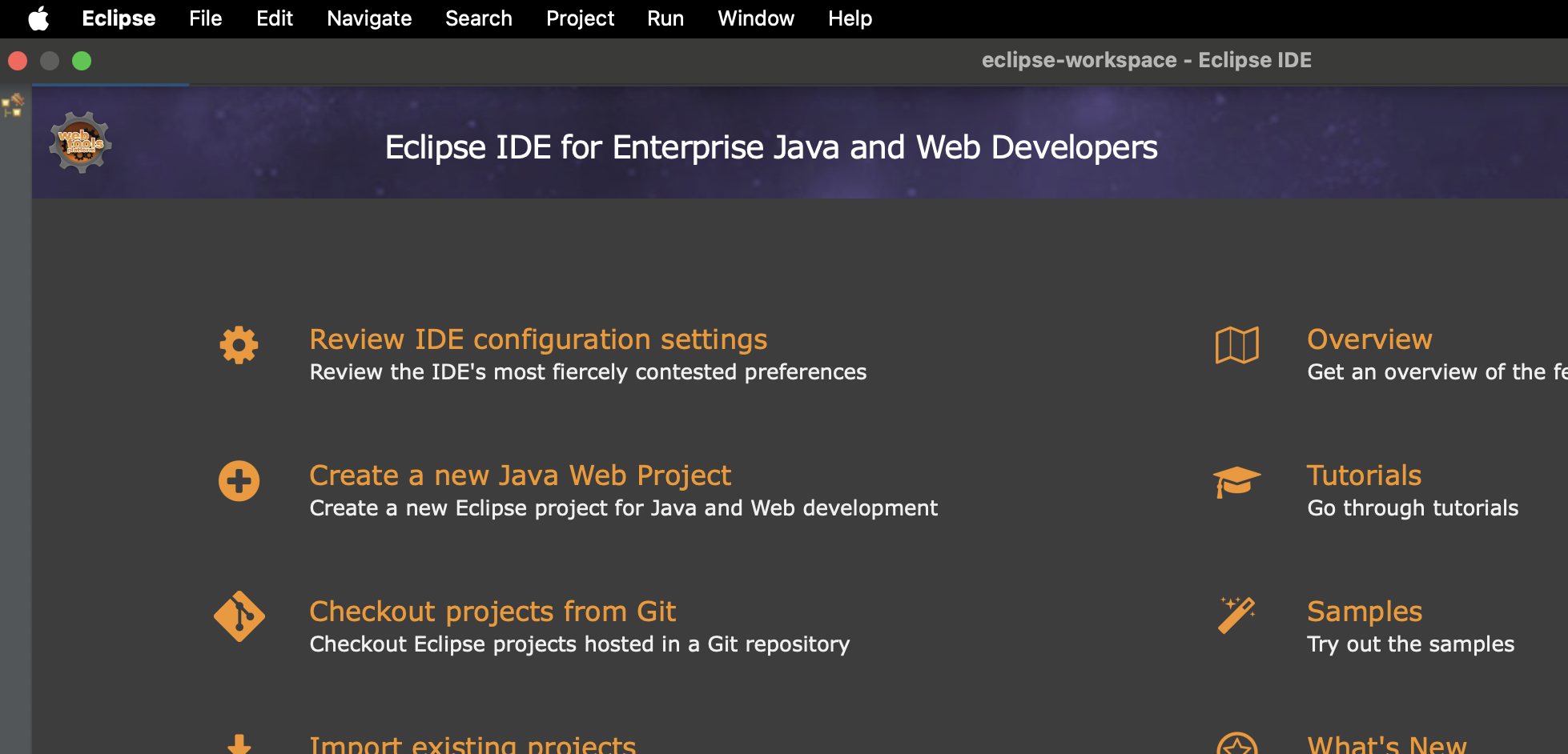
Task: Click 'Go through tutorials' description
Action: (1413, 508)
